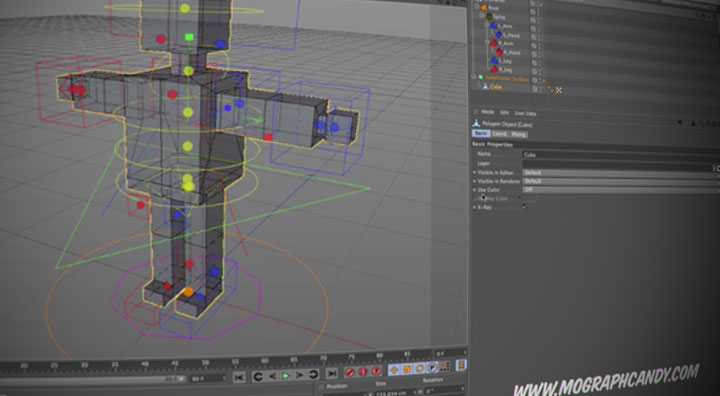
Task: Collapse the L_Arm hierarchy
Action: pos(487,24)
